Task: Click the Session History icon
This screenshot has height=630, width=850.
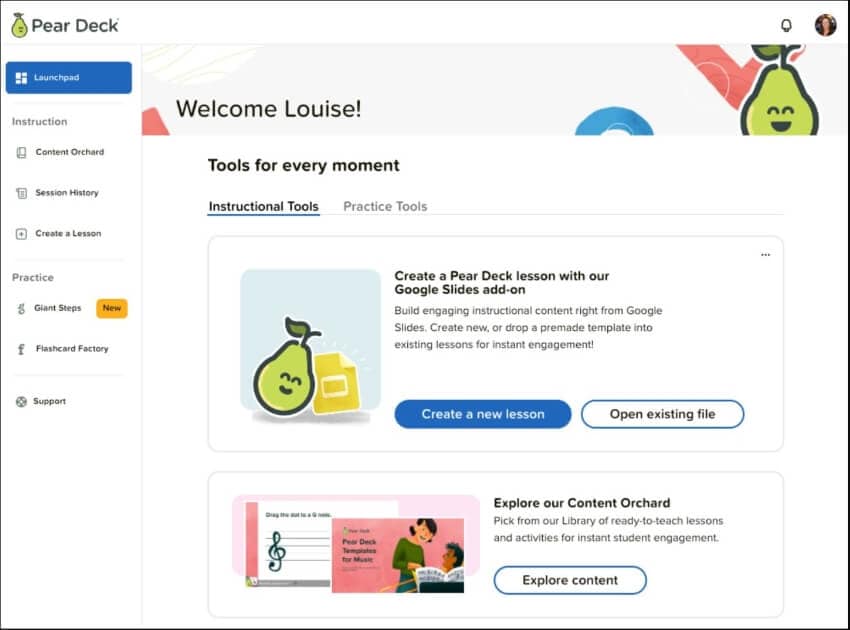Action: [21, 193]
